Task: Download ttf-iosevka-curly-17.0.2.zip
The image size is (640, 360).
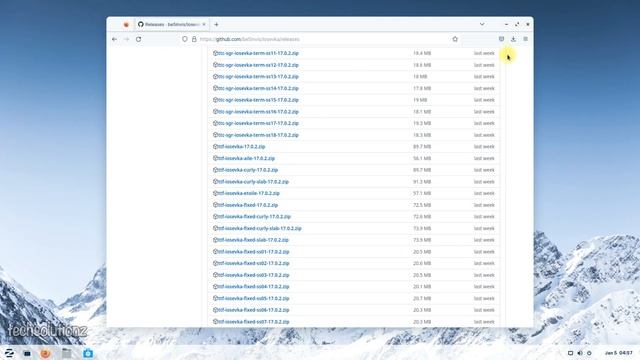Action: tap(248, 170)
